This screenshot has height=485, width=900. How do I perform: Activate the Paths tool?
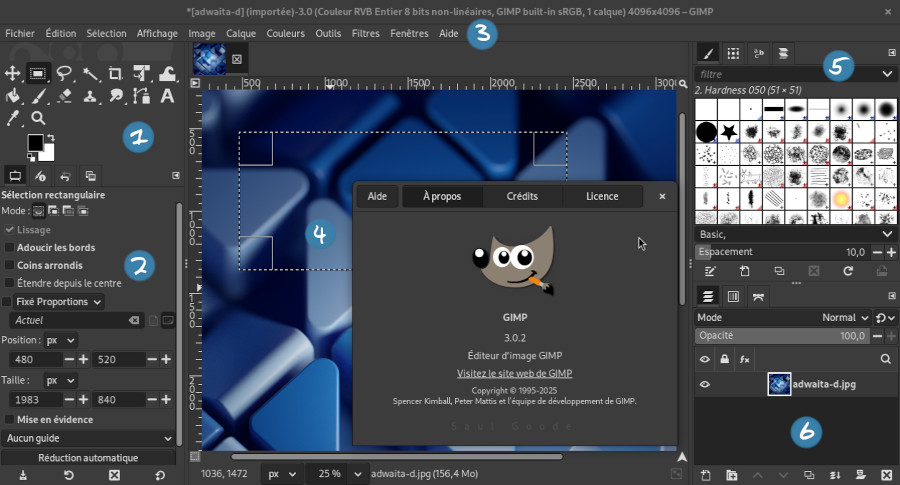point(141,96)
